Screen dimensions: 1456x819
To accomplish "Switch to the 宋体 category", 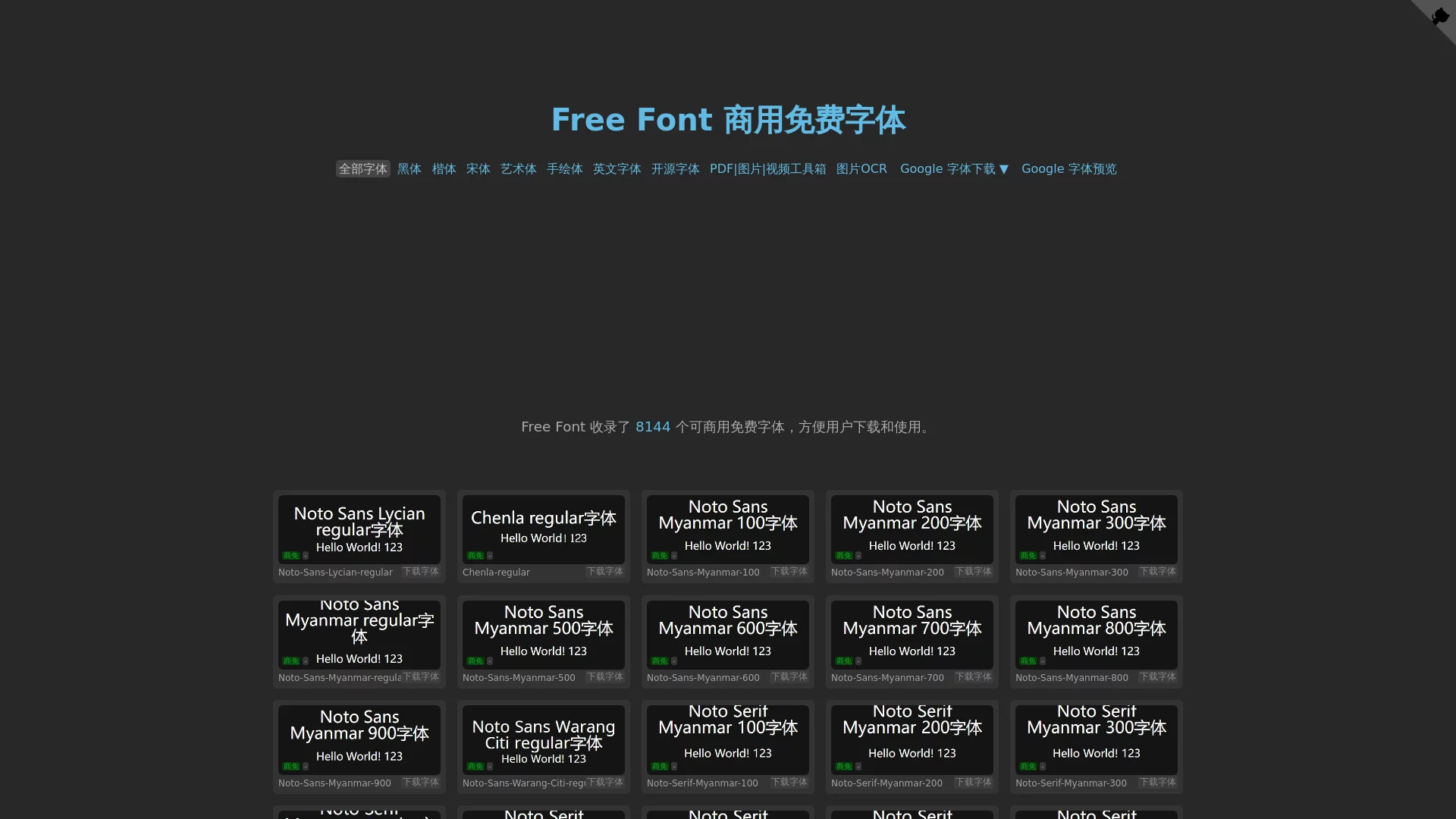I will pos(478,169).
